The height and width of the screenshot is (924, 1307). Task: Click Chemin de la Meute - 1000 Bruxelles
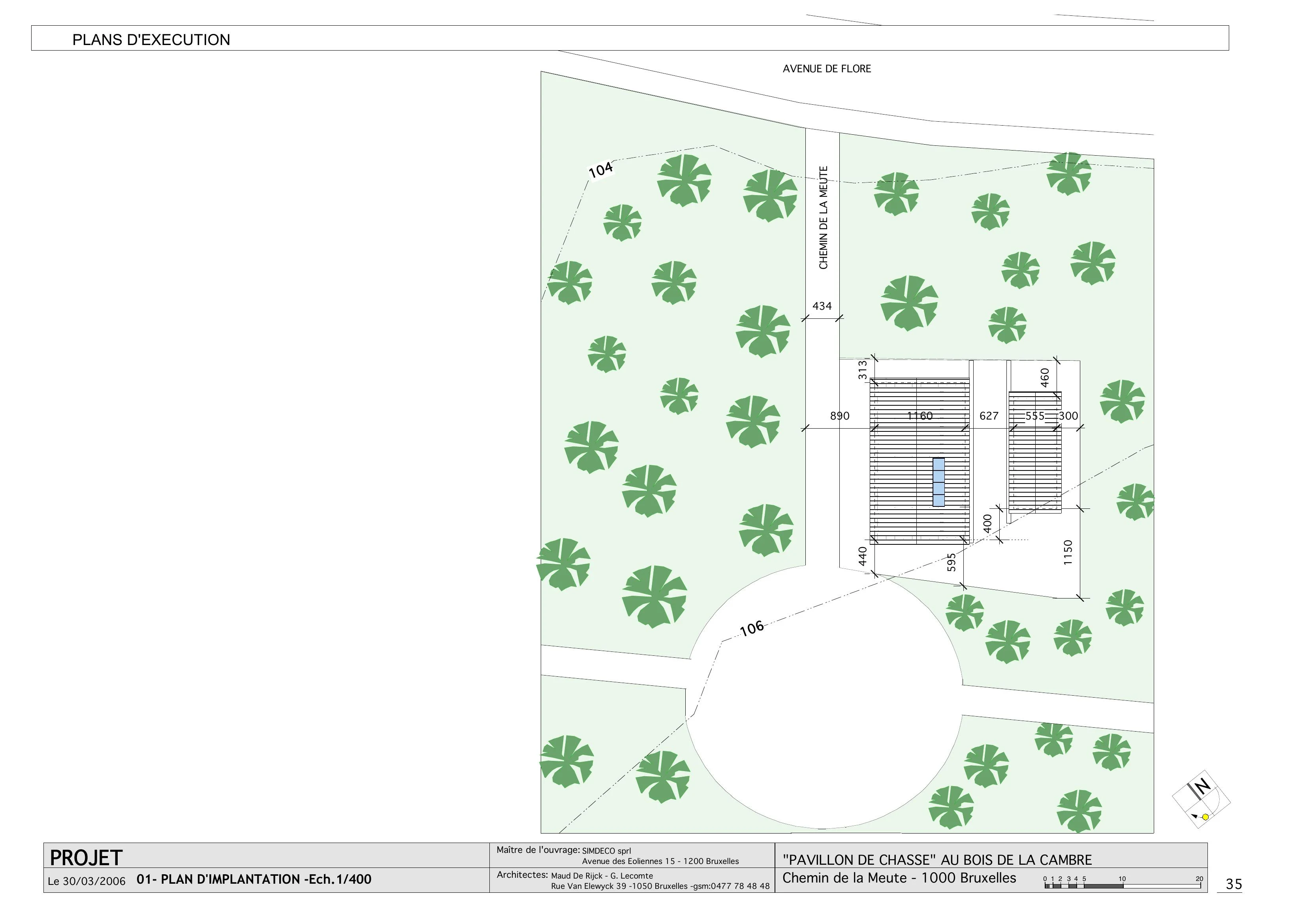pos(899,879)
